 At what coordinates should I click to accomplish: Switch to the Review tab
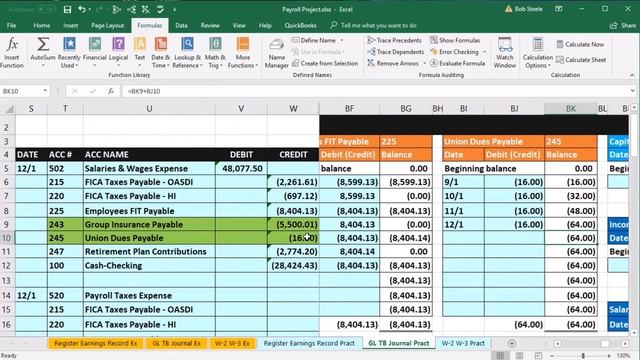click(210, 25)
